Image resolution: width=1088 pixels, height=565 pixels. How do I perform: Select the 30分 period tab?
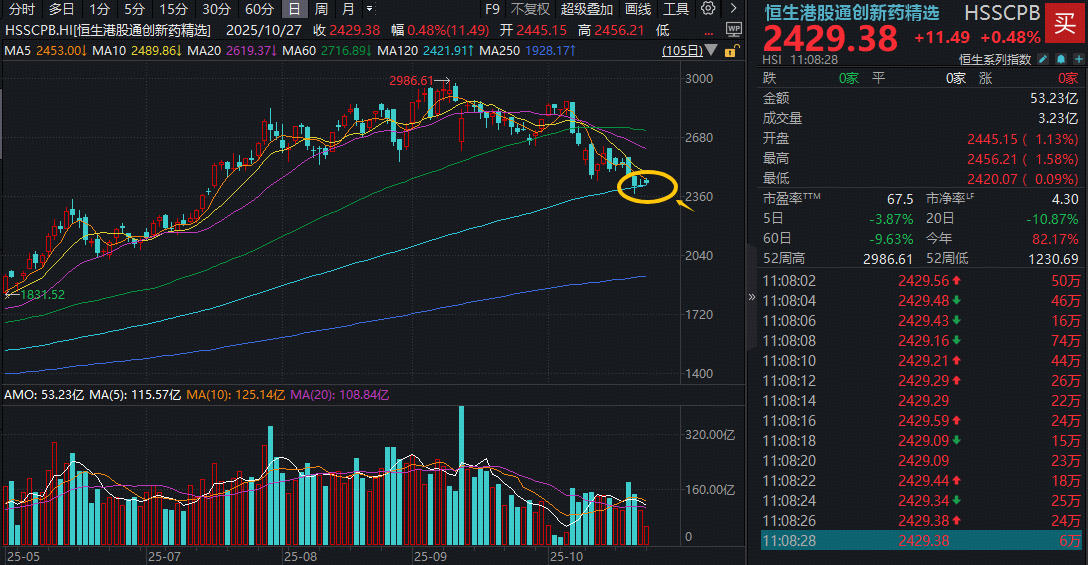click(216, 9)
